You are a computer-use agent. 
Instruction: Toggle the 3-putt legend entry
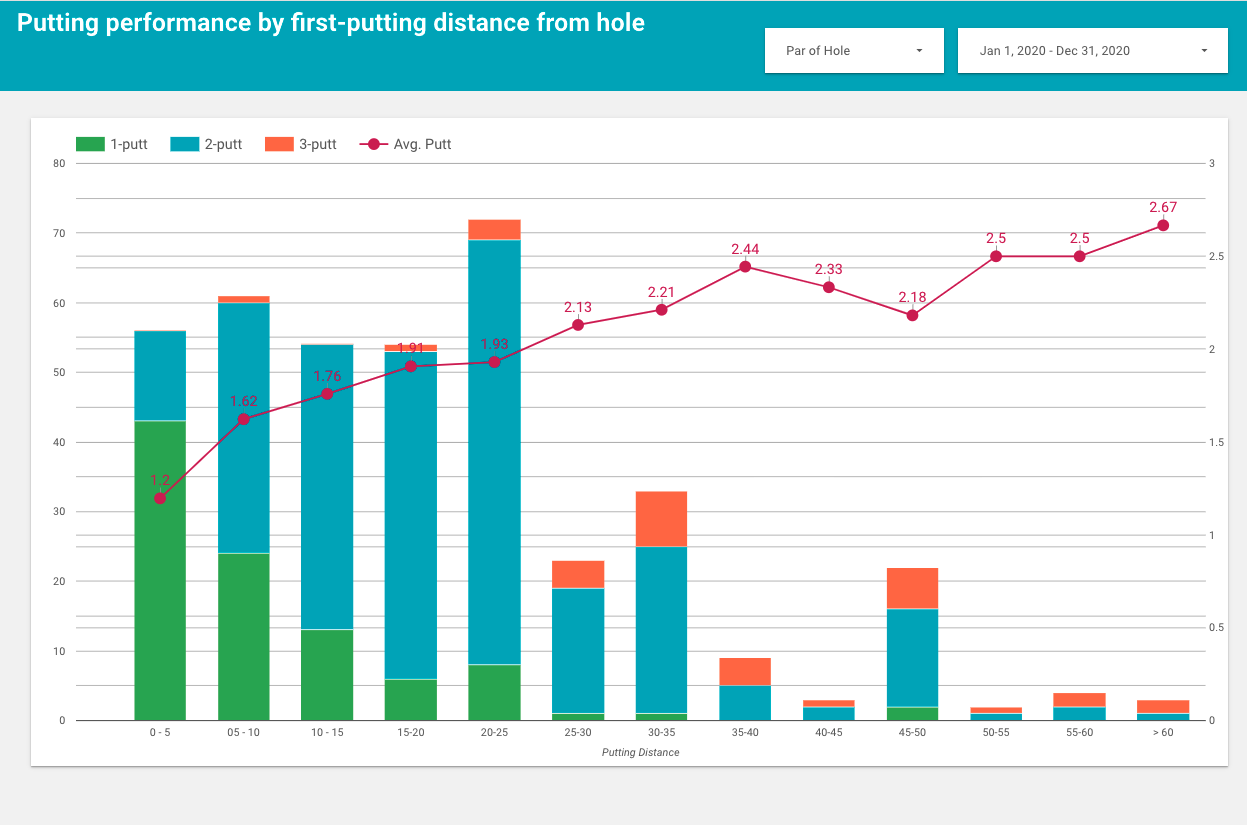301,144
